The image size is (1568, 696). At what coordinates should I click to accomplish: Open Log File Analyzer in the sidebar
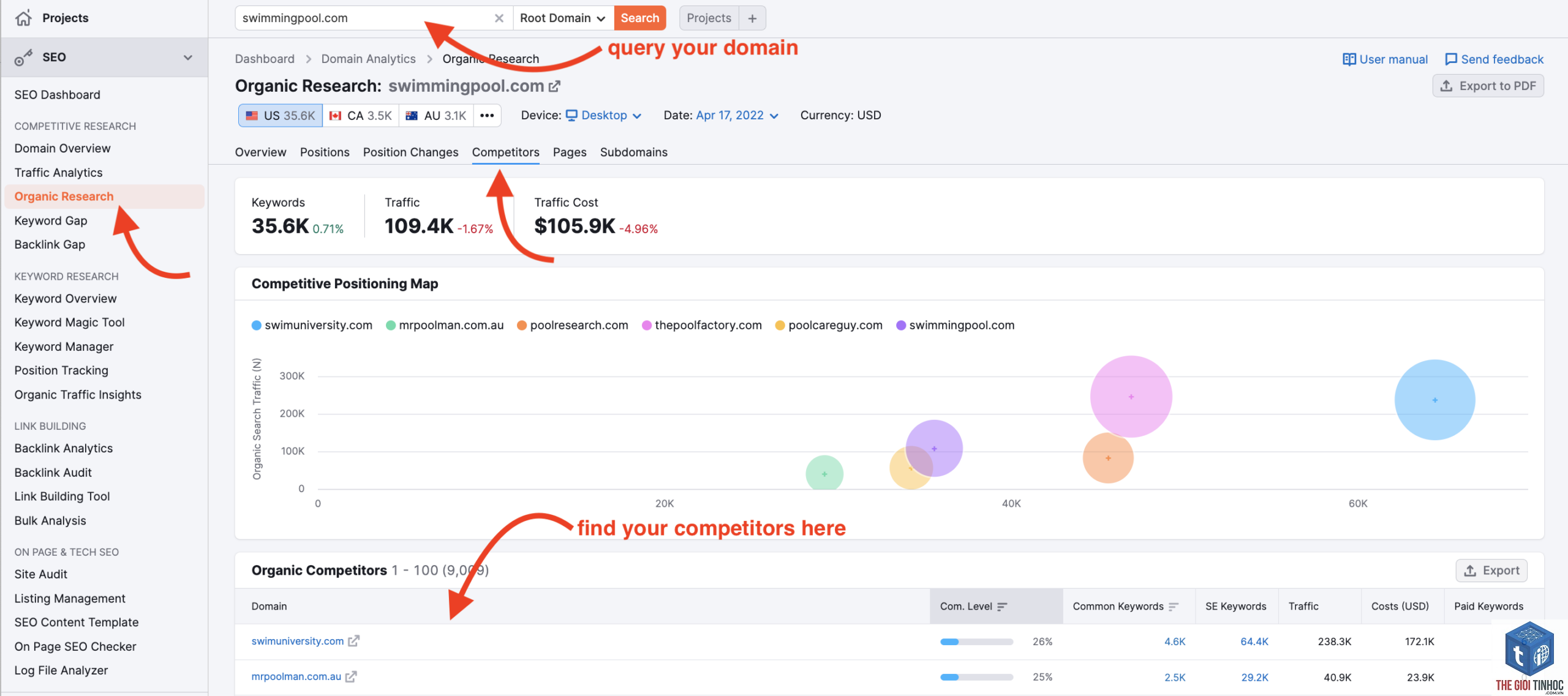(x=61, y=671)
